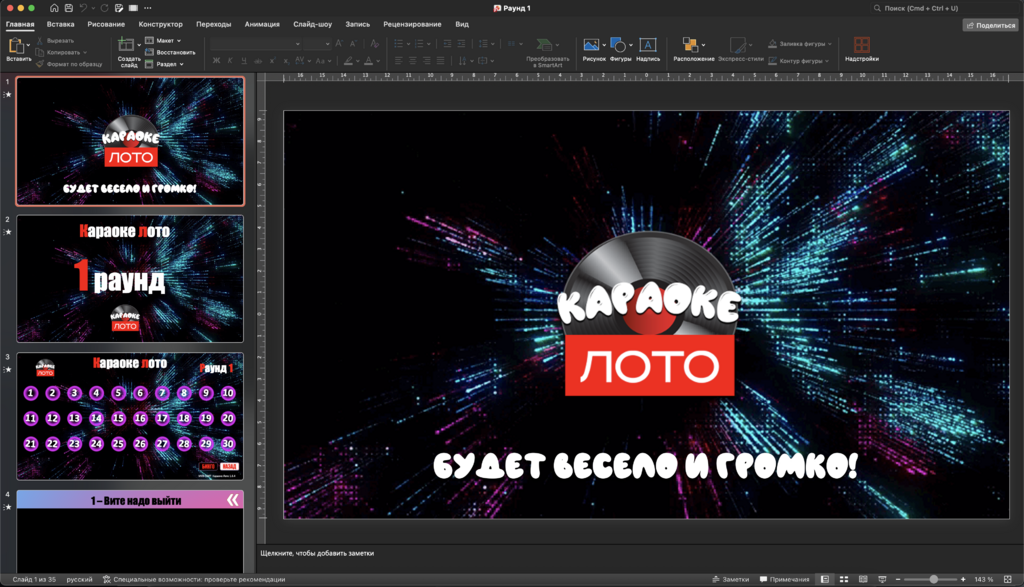
Task: Switch to Slide sorter view
Action: 844,579
